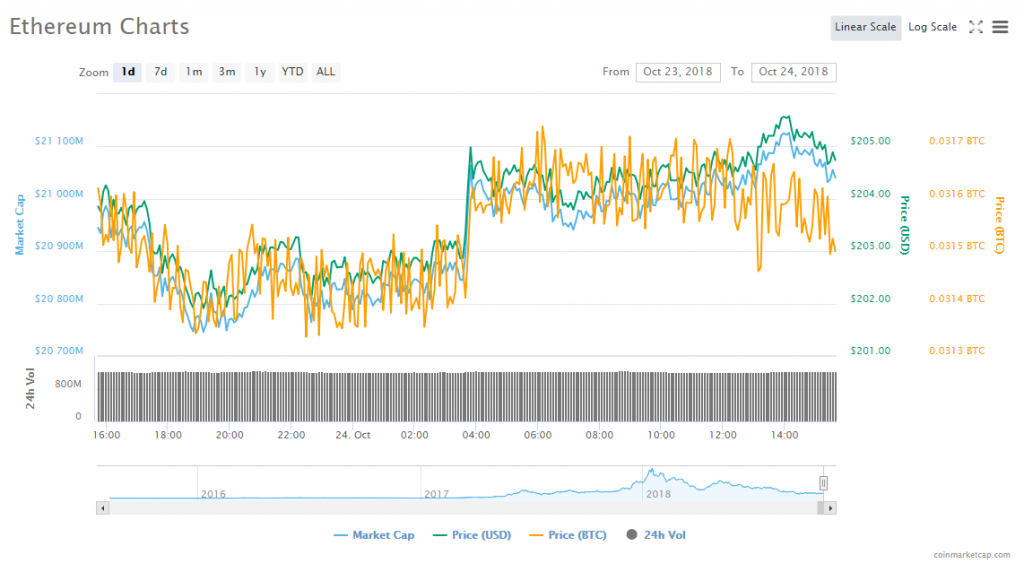Click the fullscreen expand icon
Image resolution: width=1024 pixels, height=572 pixels.
click(x=976, y=27)
